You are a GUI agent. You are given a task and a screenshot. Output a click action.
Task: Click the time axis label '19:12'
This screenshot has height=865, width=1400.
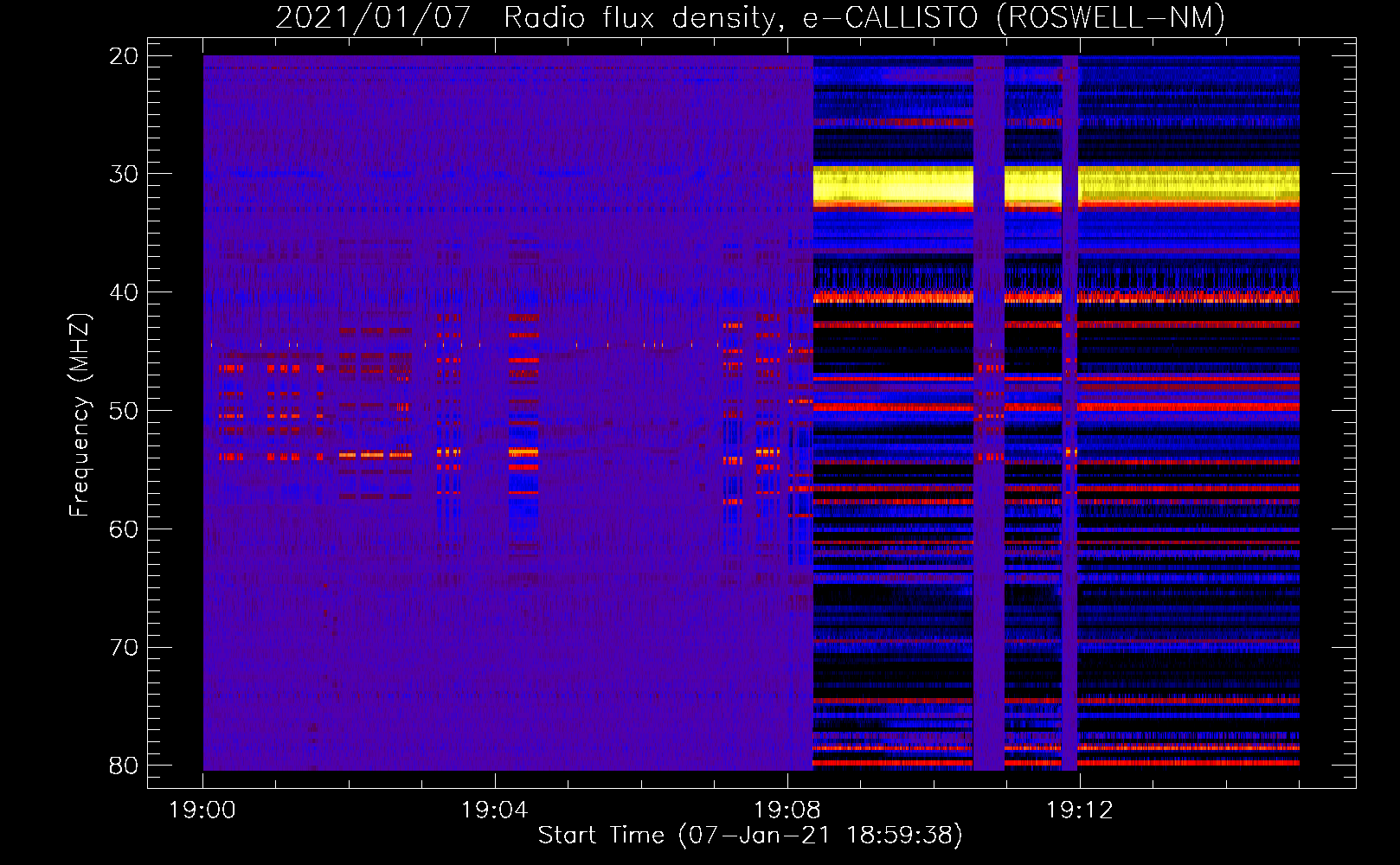click(1080, 811)
